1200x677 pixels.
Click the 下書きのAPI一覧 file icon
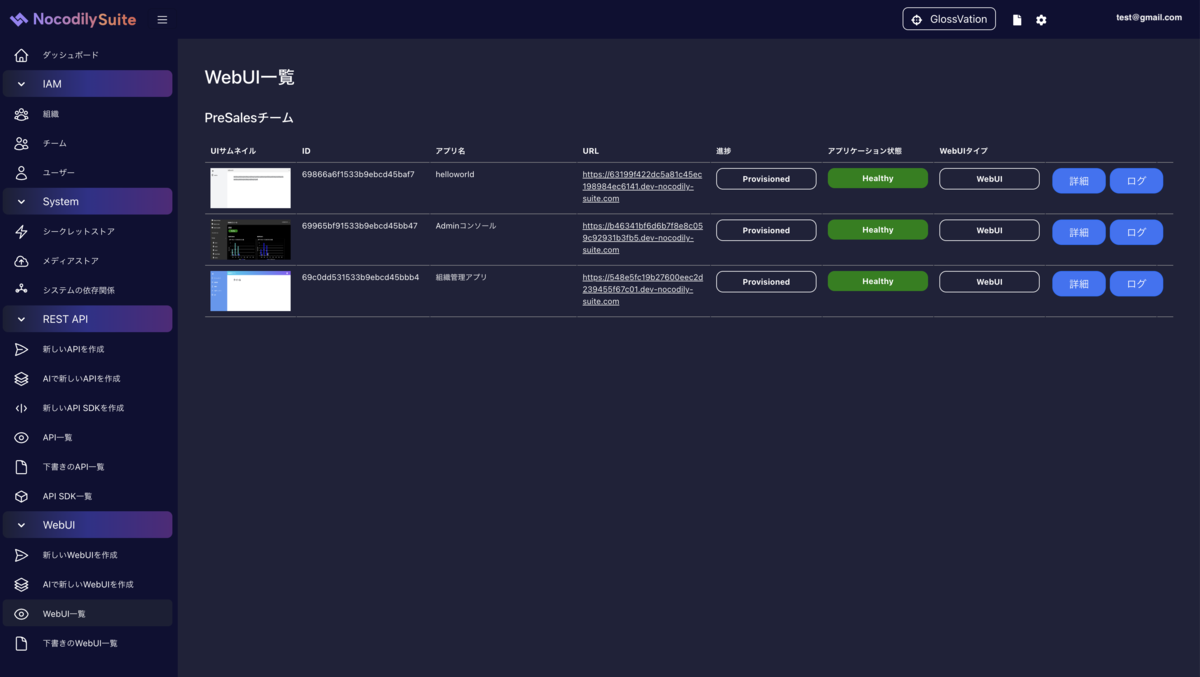[21, 467]
